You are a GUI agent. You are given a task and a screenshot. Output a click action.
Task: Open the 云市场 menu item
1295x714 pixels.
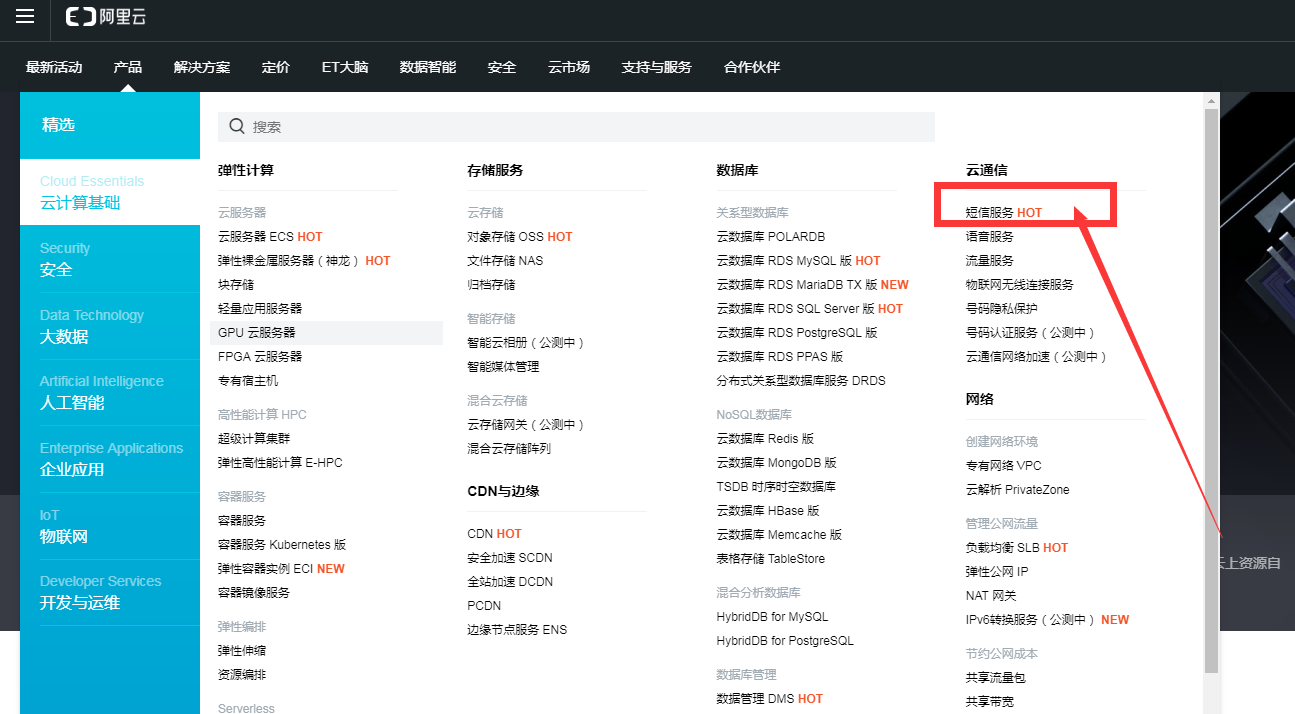569,67
